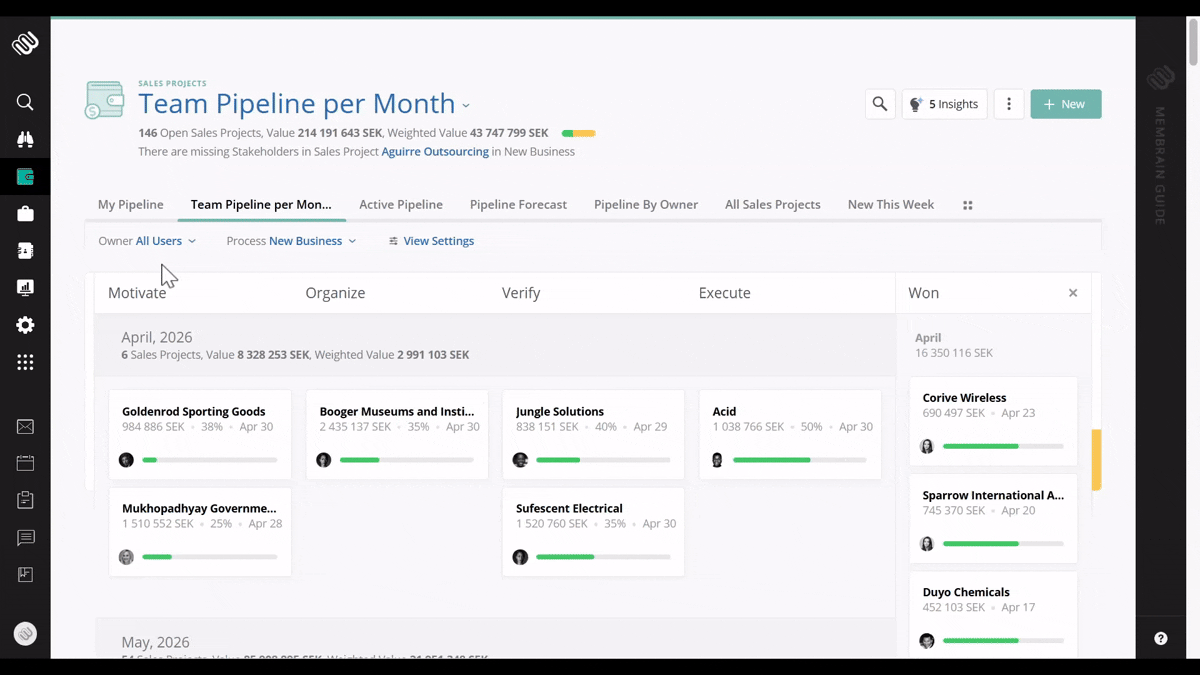Open the apps grid icon in the sidebar
Screen dimensions: 1200x675
25,363
